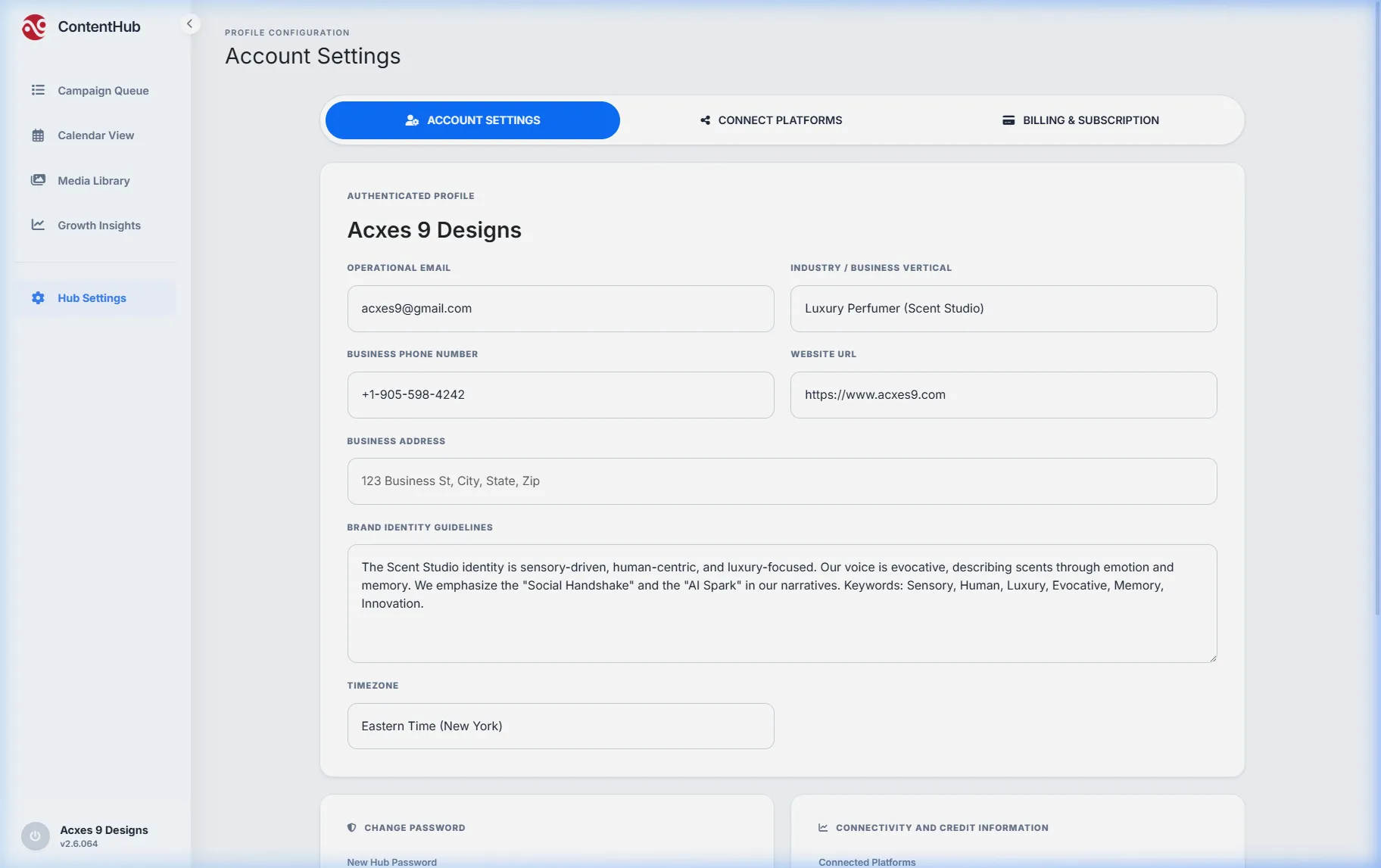This screenshot has width=1381, height=868.
Task: Click the Business Address input field
Action: pos(781,481)
